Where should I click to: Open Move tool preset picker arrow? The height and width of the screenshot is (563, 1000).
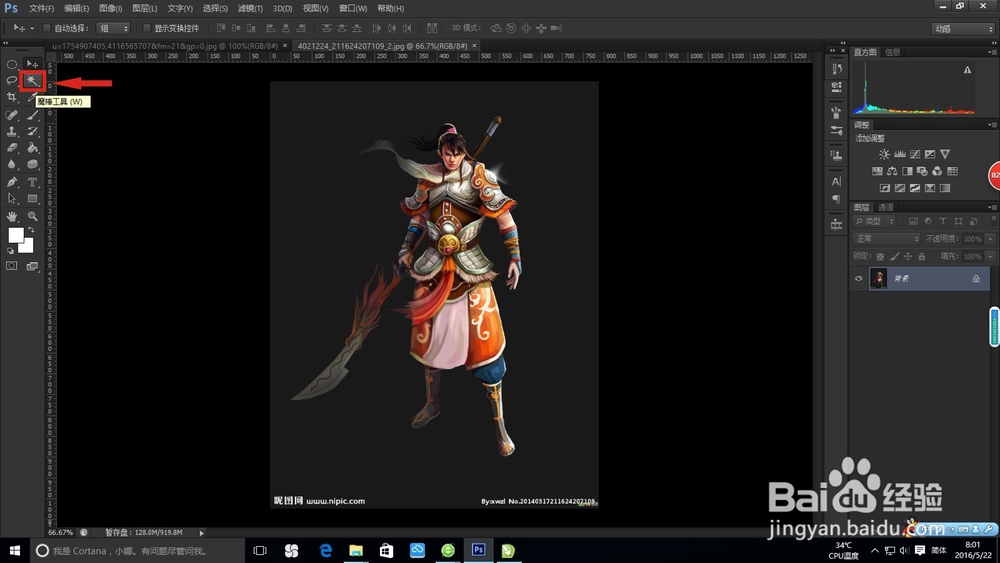(32, 28)
